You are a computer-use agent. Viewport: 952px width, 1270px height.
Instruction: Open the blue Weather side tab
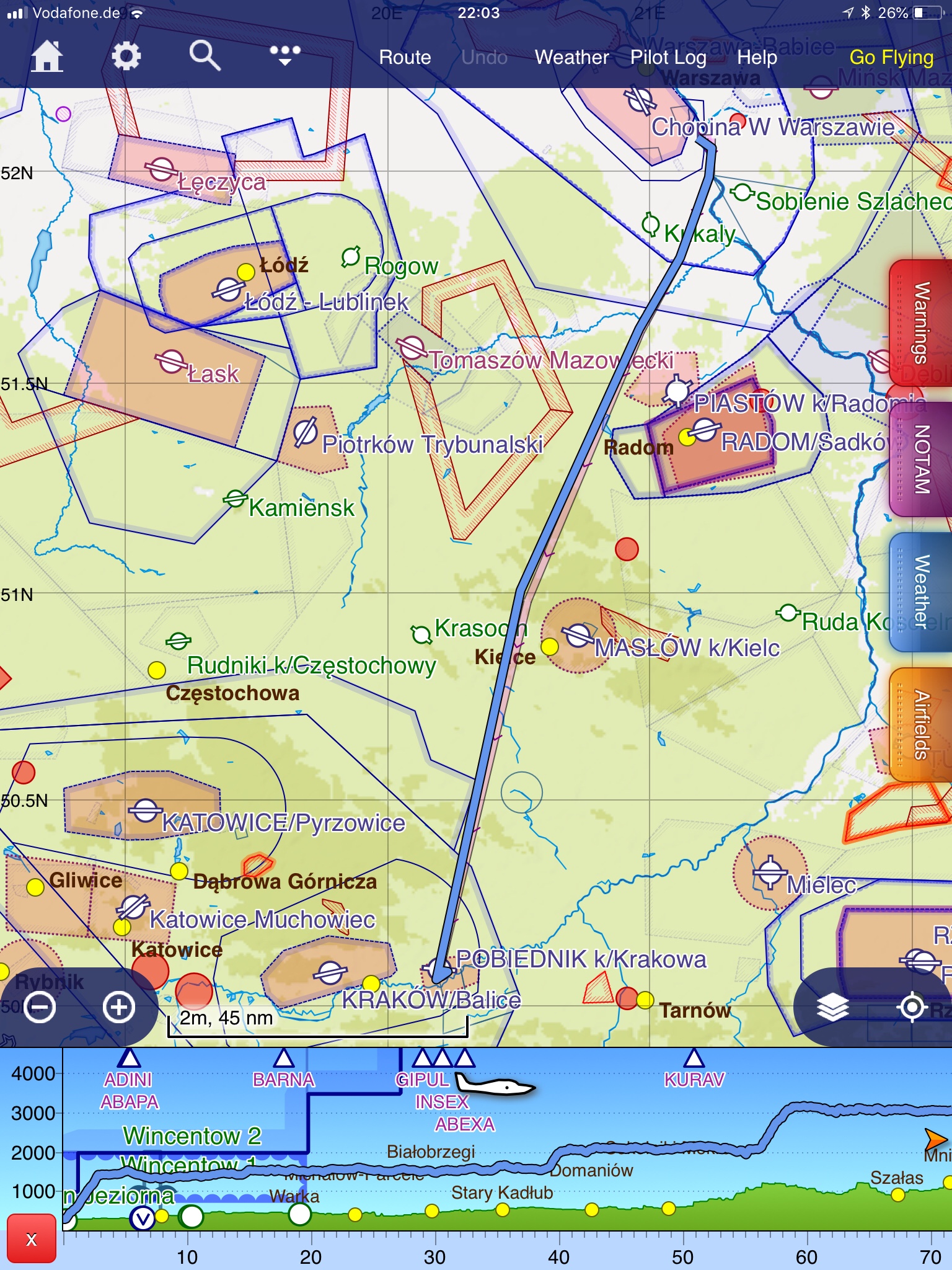(920, 592)
